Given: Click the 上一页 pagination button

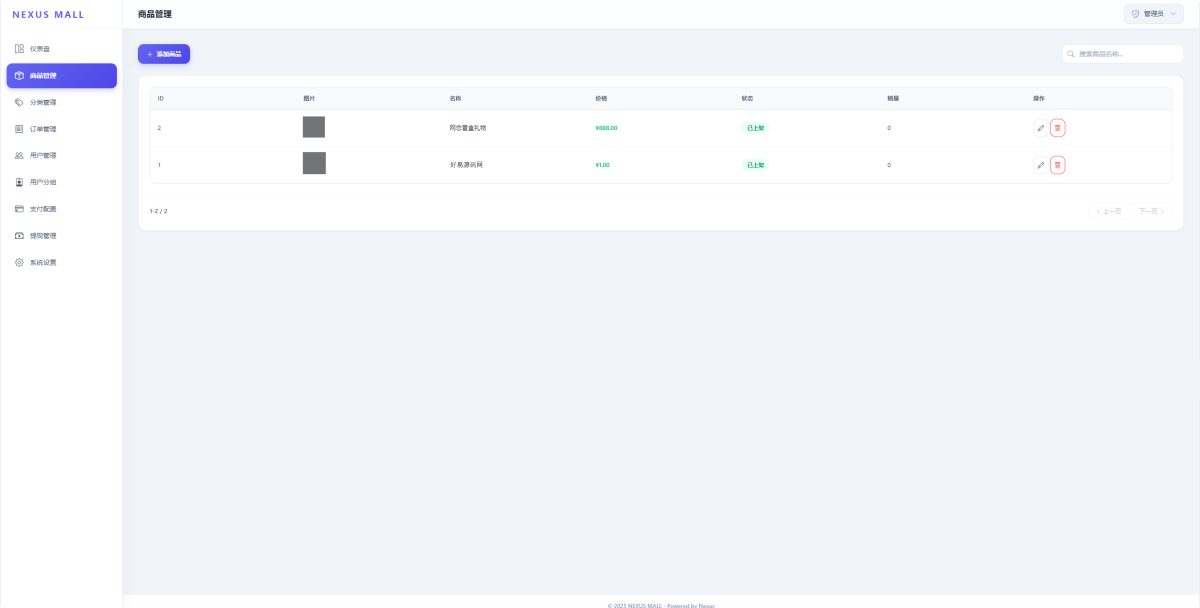Looking at the screenshot, I should (1109, 211).
